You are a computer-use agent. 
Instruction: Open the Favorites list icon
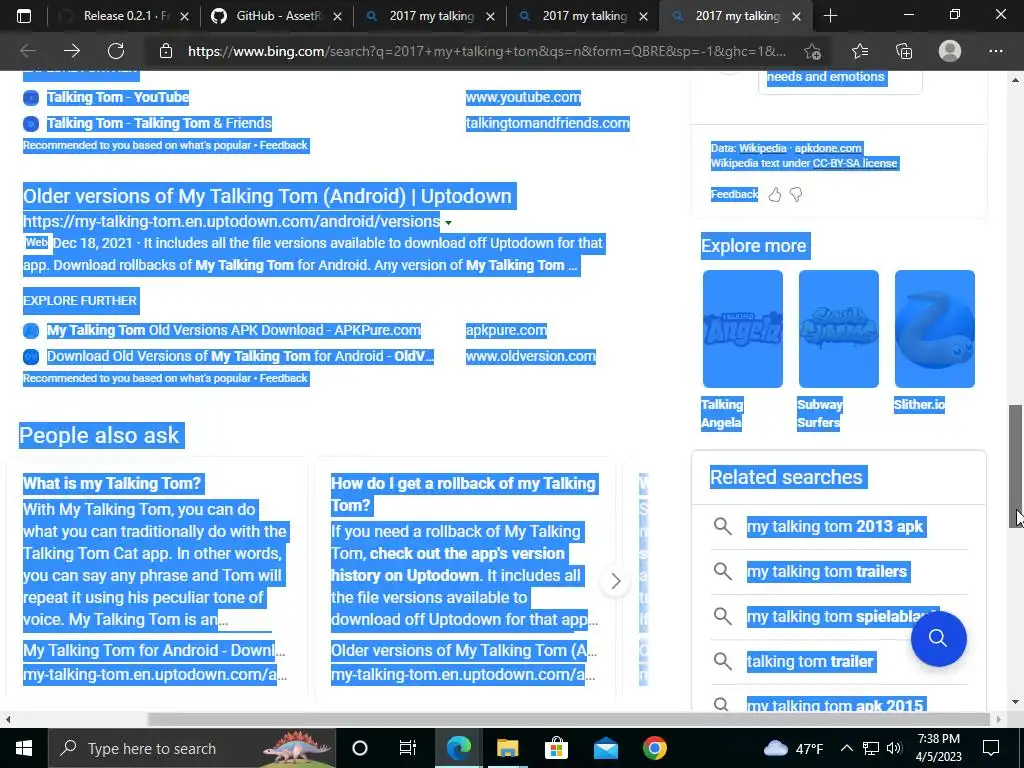point(860,51)
